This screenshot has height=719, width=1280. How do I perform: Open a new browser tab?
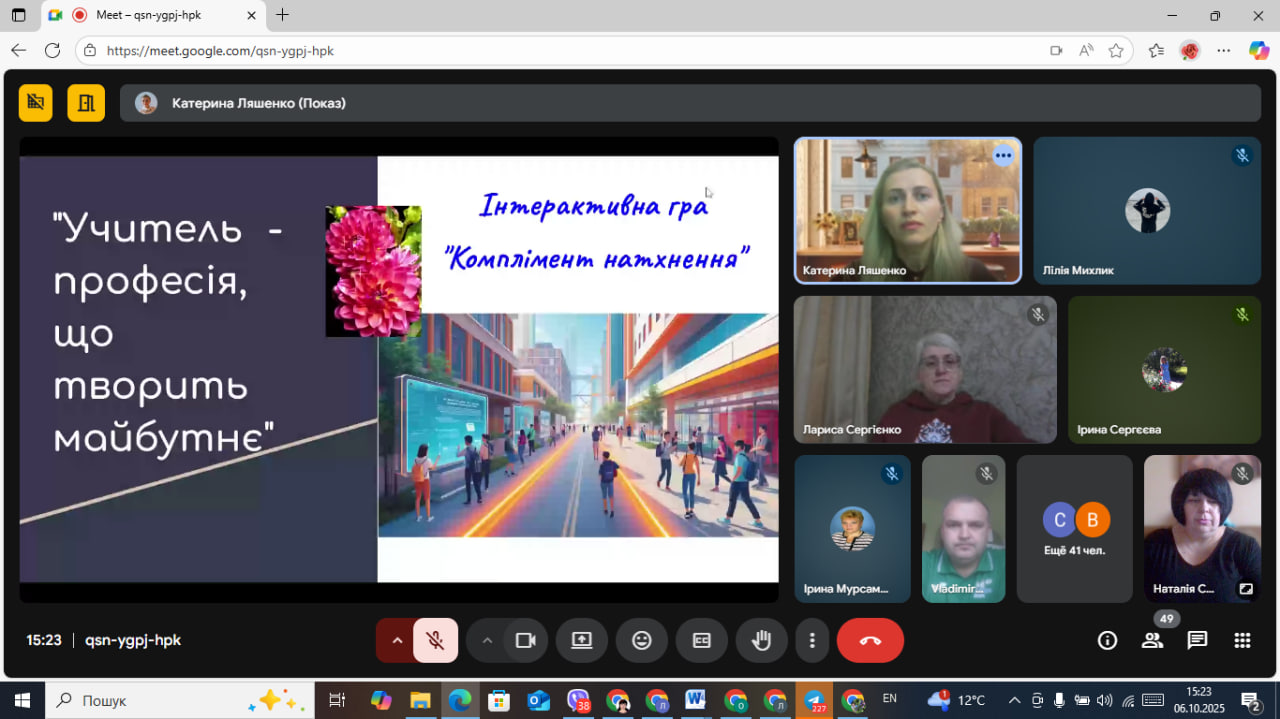coord(283,15)
